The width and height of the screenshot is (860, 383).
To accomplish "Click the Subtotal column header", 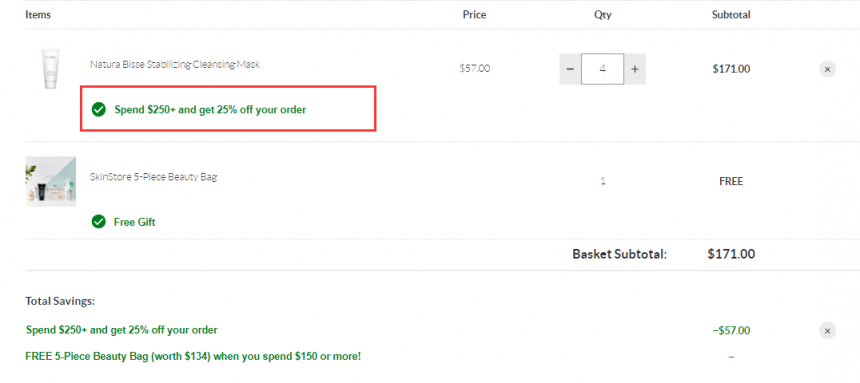I will click(x=731, y=15).
